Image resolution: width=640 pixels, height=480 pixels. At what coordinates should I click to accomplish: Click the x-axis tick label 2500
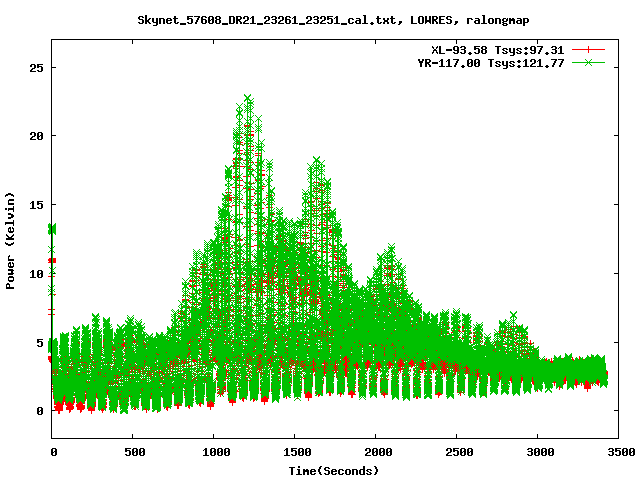459,452
